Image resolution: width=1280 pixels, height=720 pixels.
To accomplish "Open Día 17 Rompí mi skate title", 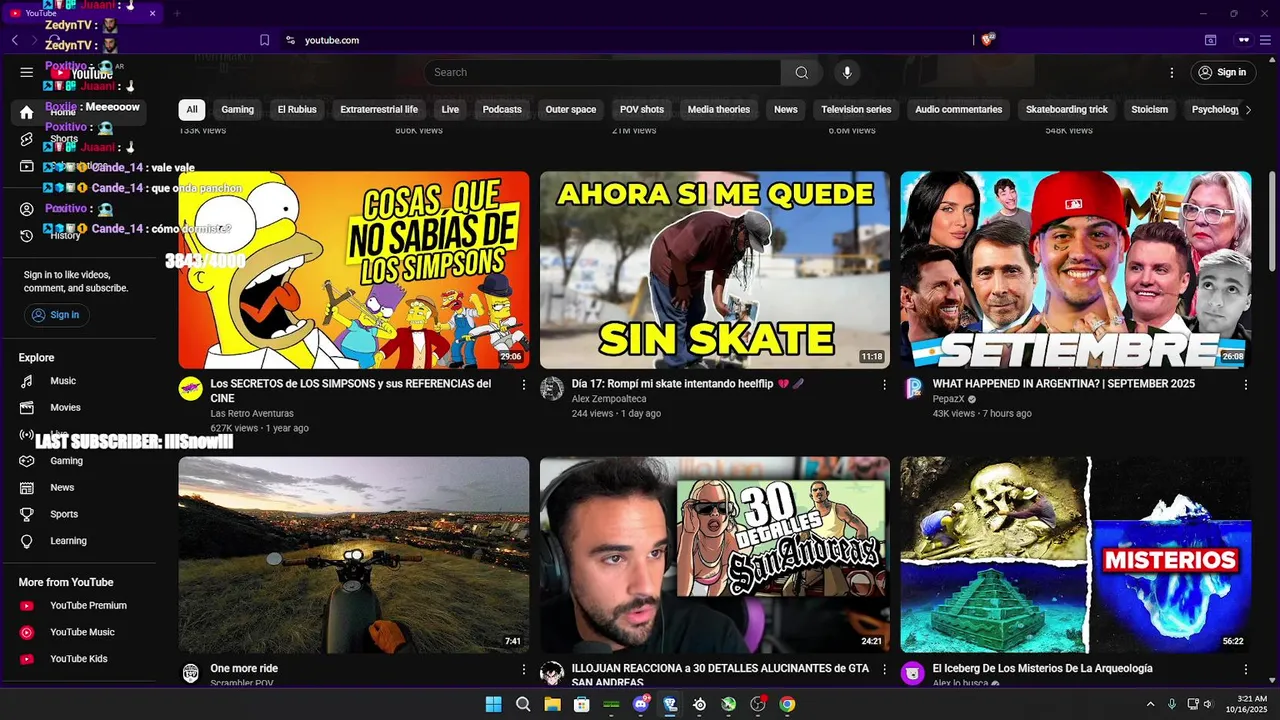I will point(688,384).
